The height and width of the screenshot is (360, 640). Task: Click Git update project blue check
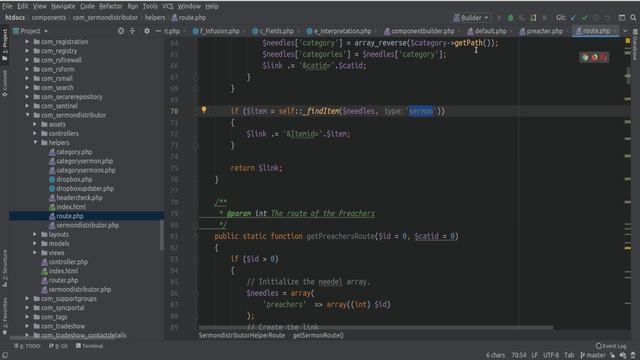[x=573, y=18]
